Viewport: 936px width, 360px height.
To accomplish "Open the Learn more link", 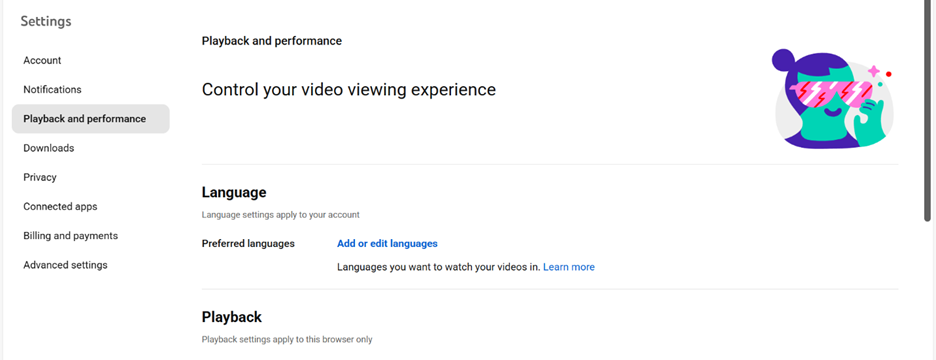I will [569, 267].
